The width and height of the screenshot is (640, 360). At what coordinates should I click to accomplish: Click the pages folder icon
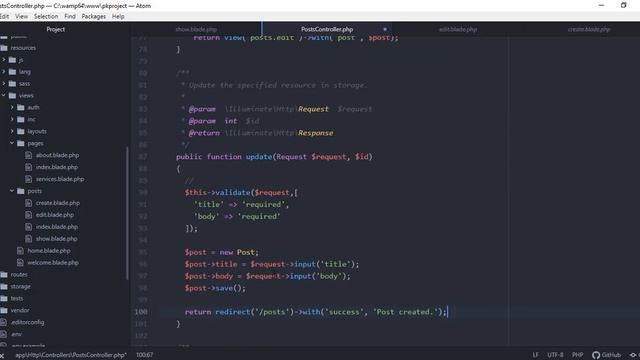pyautogui.click(x=20, y=143)
